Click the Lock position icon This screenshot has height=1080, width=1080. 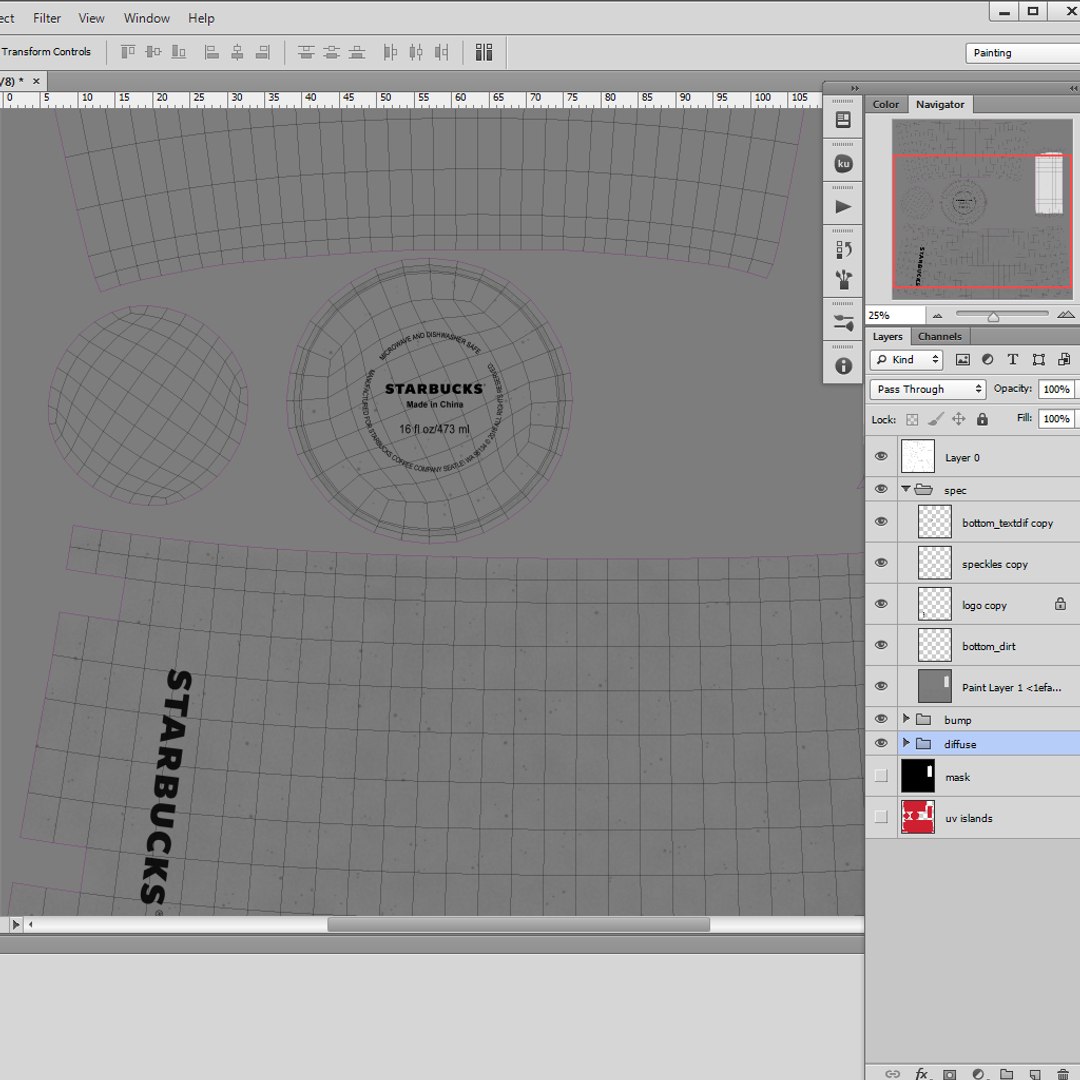[x=958, y=419]
